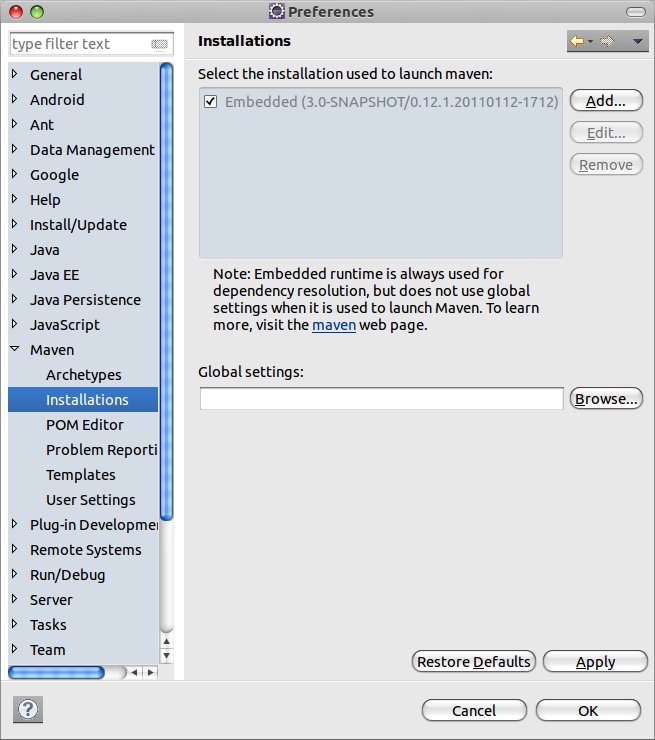Open Problem Reporting preferences
Viewport: 655px width, 740px height.
point(101,450)
